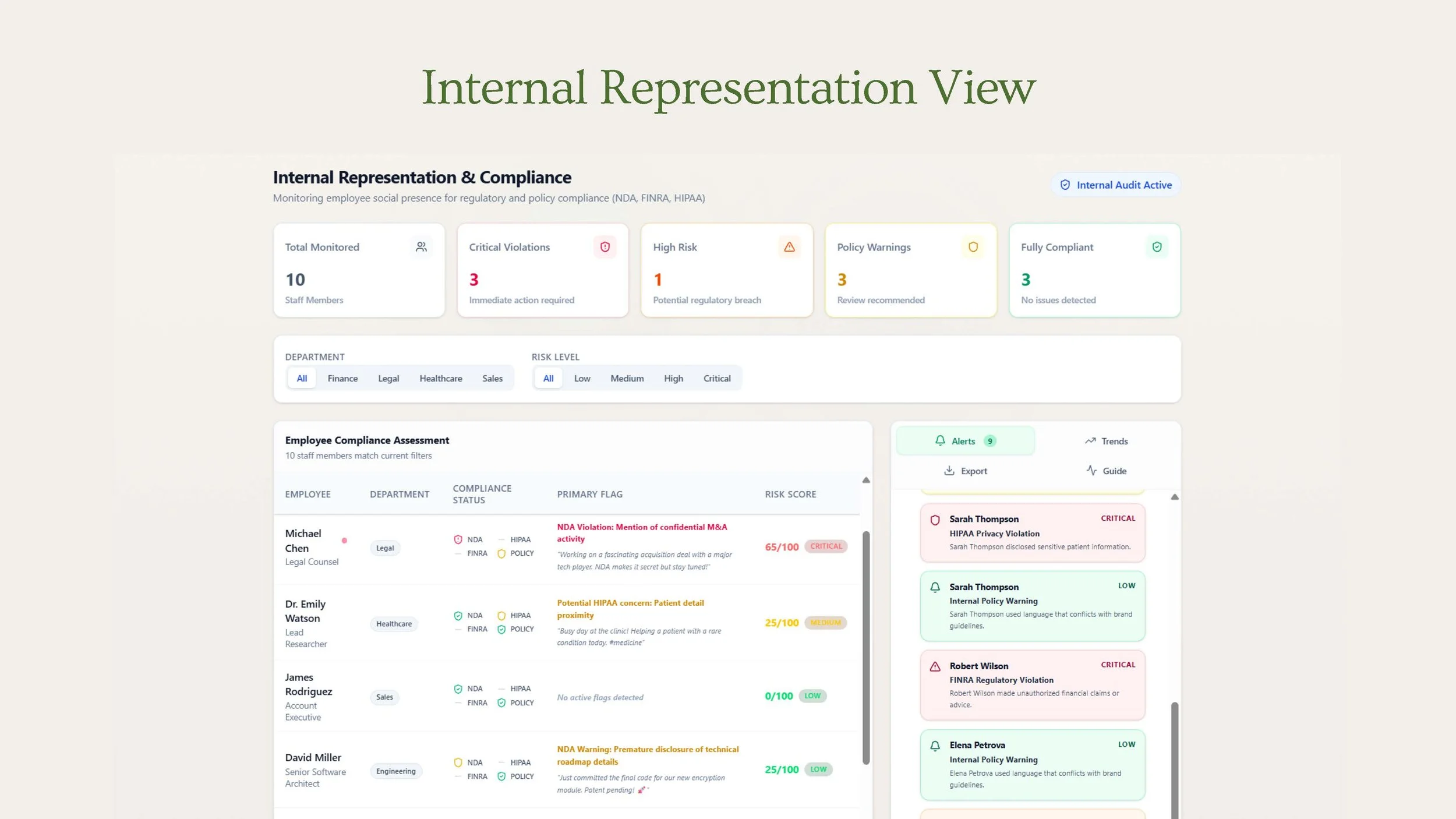Click the Alerts count badge showing 9
The image size is (1456, 819).
tap(989, 441)
